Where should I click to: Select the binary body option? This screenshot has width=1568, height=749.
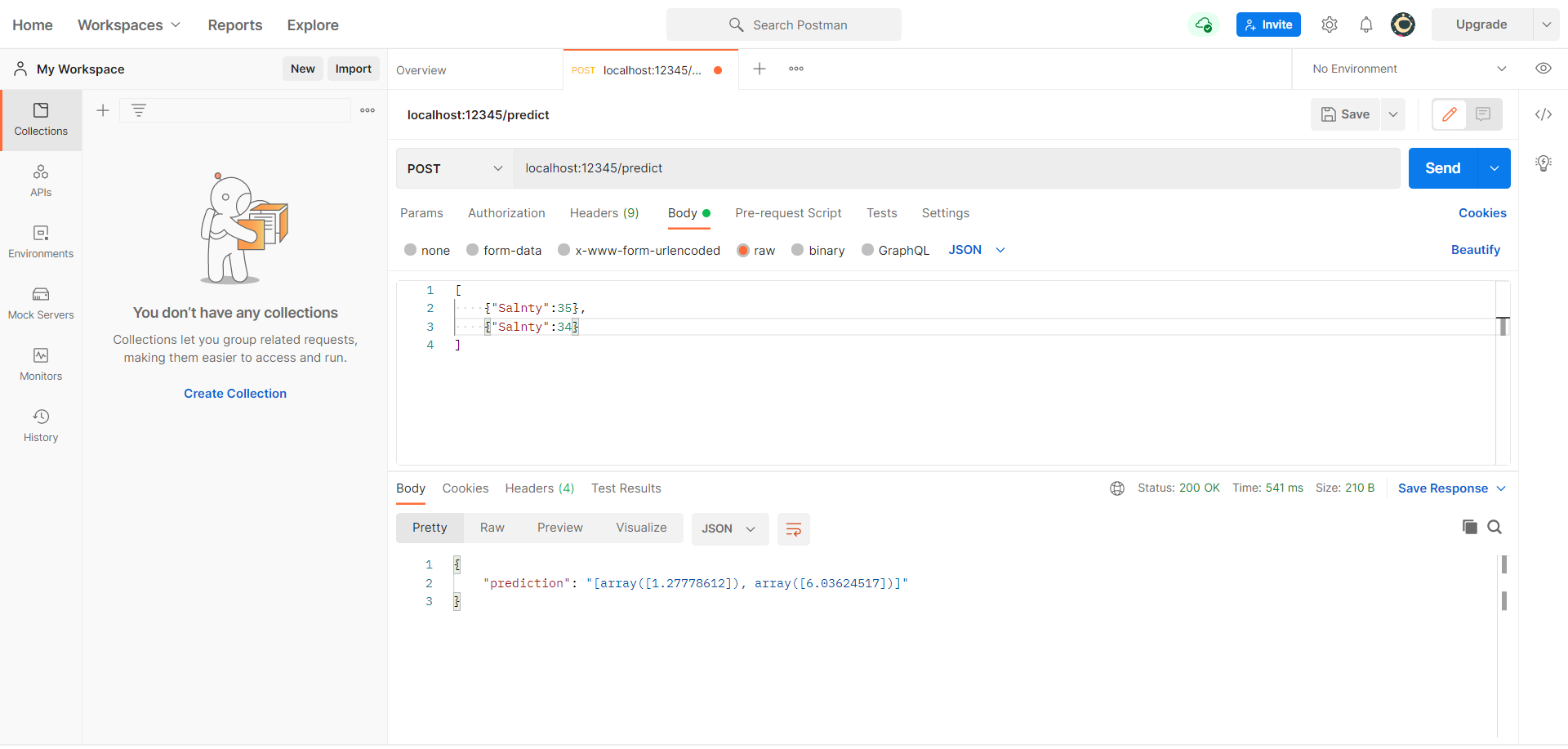798,250
